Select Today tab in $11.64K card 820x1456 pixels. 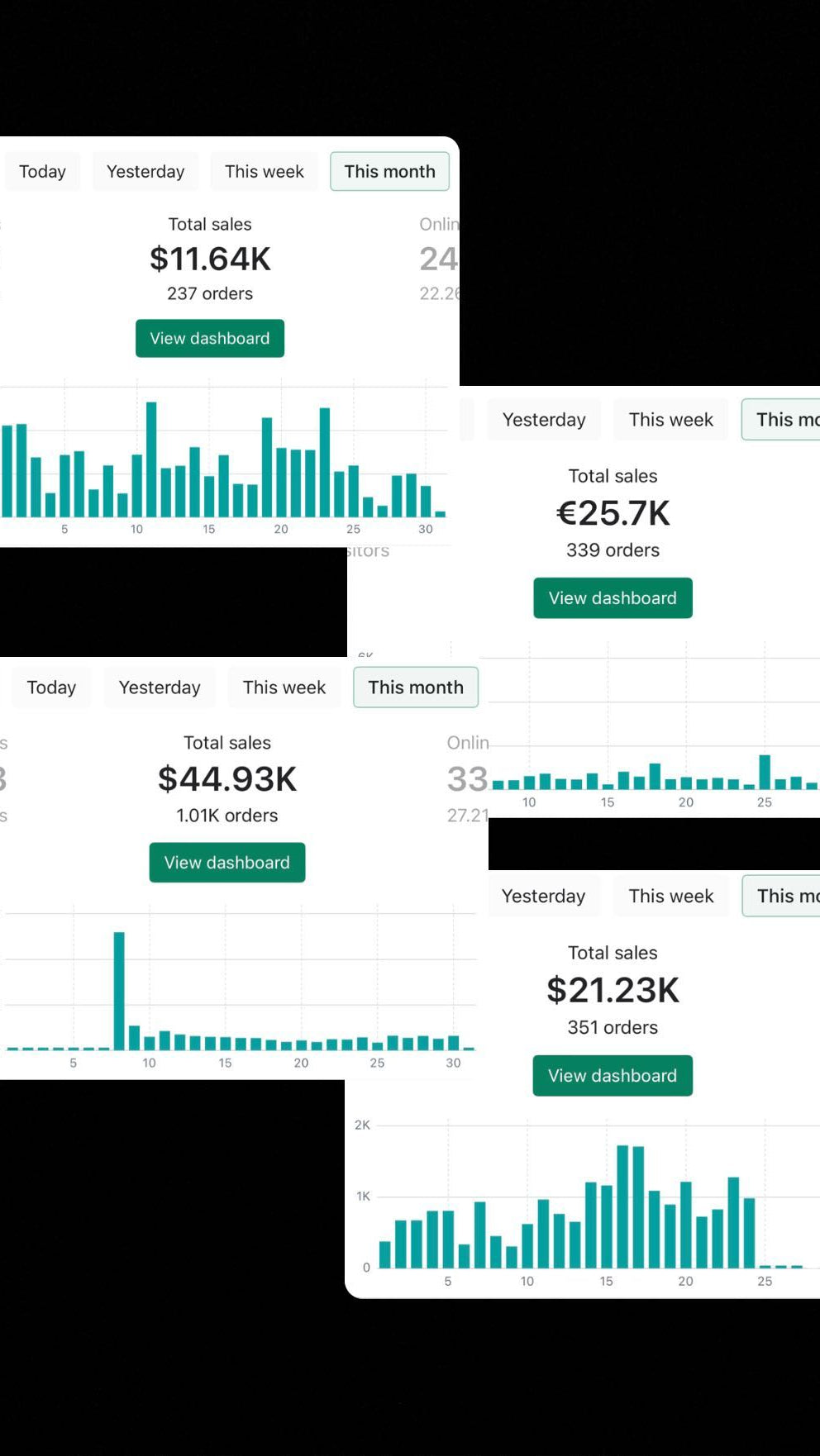click(42, 171)
